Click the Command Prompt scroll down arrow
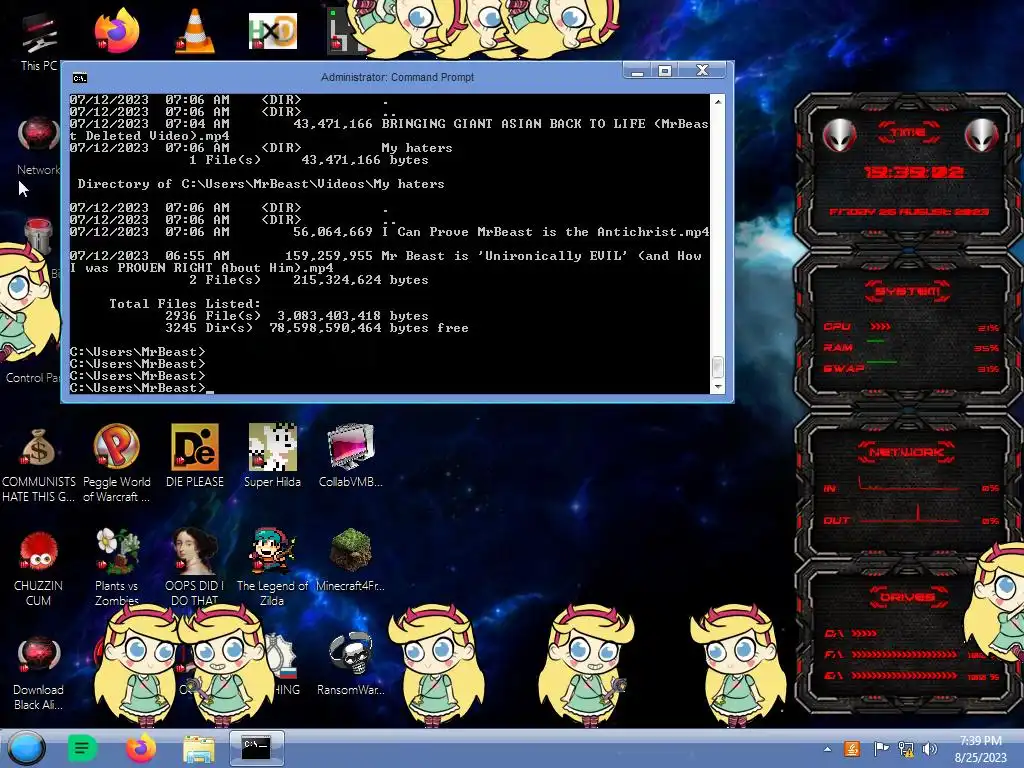Screen dimensions: 1024x768 (718, 387)
